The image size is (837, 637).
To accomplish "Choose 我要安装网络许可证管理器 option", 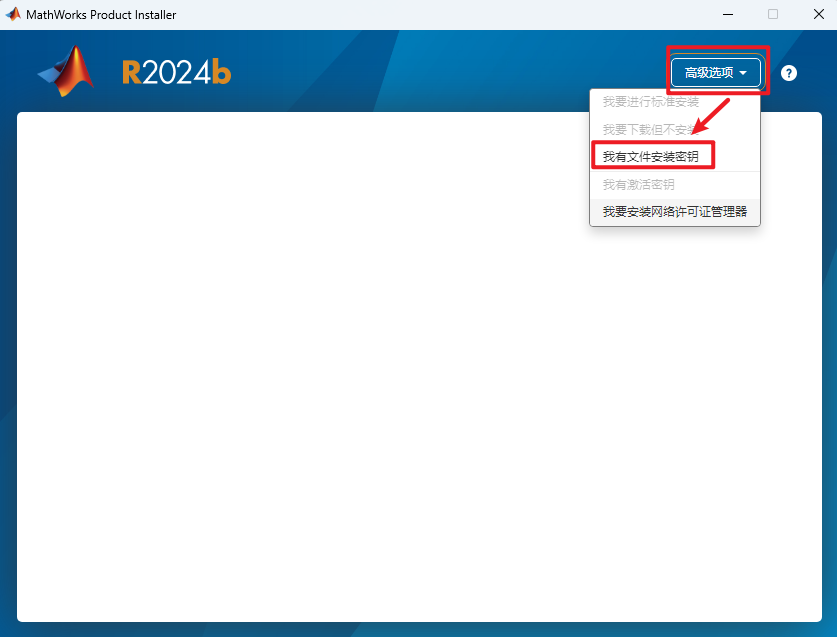I will (x=674, y=212).
